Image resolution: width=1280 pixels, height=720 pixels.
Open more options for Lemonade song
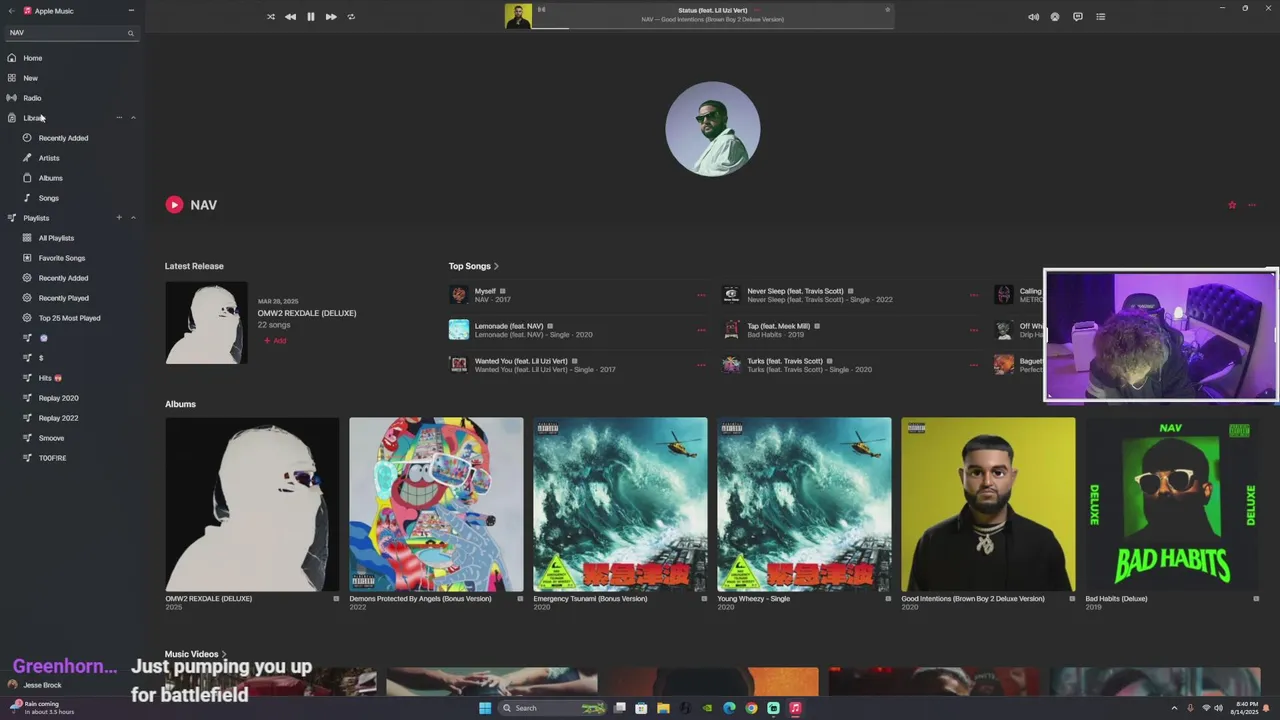pos(701,330)
